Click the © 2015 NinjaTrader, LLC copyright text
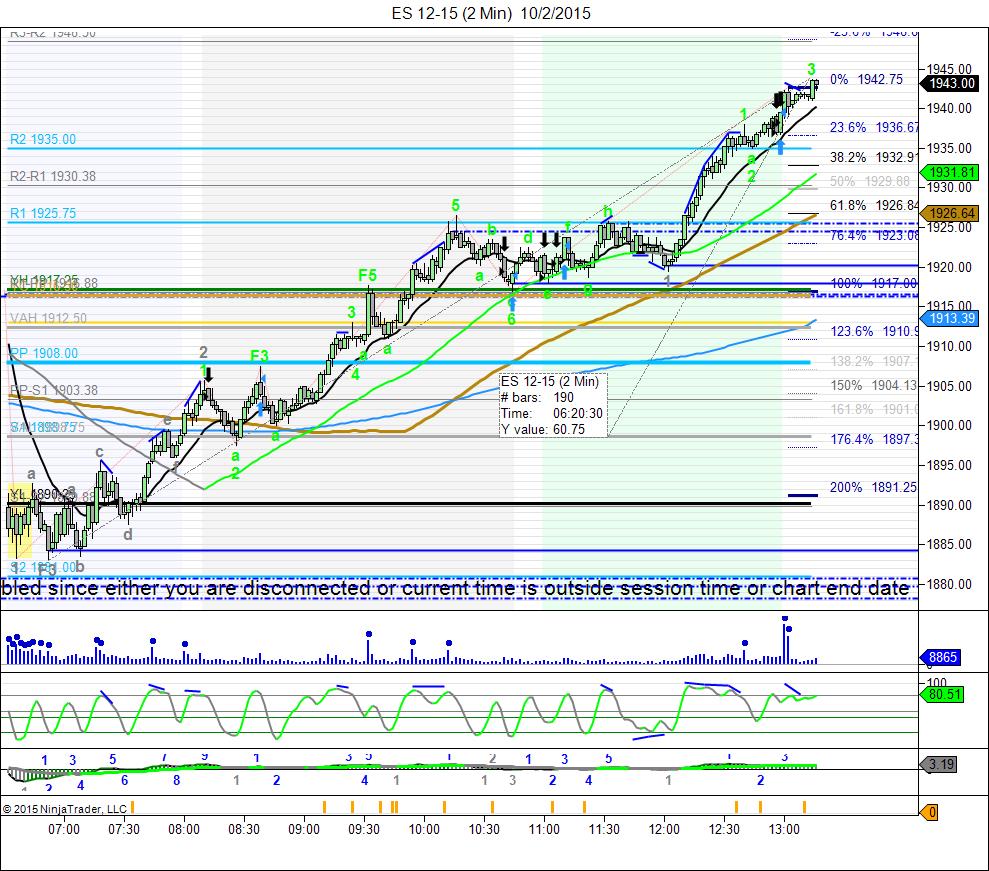The image size is (989, 871). 65,809
